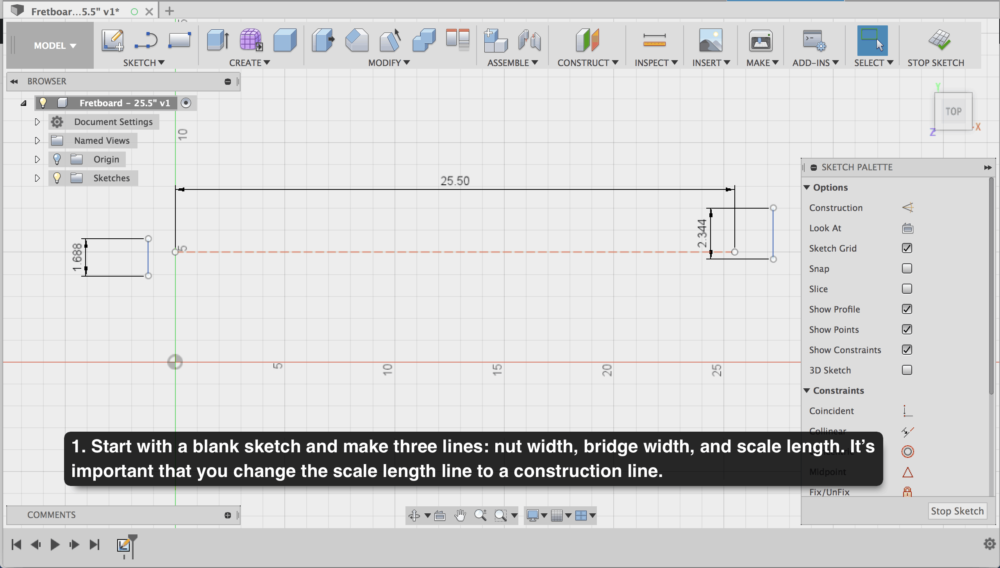Disable the Sketch Grid checkbox
1000x568 pixels.
tap(907, 248)
